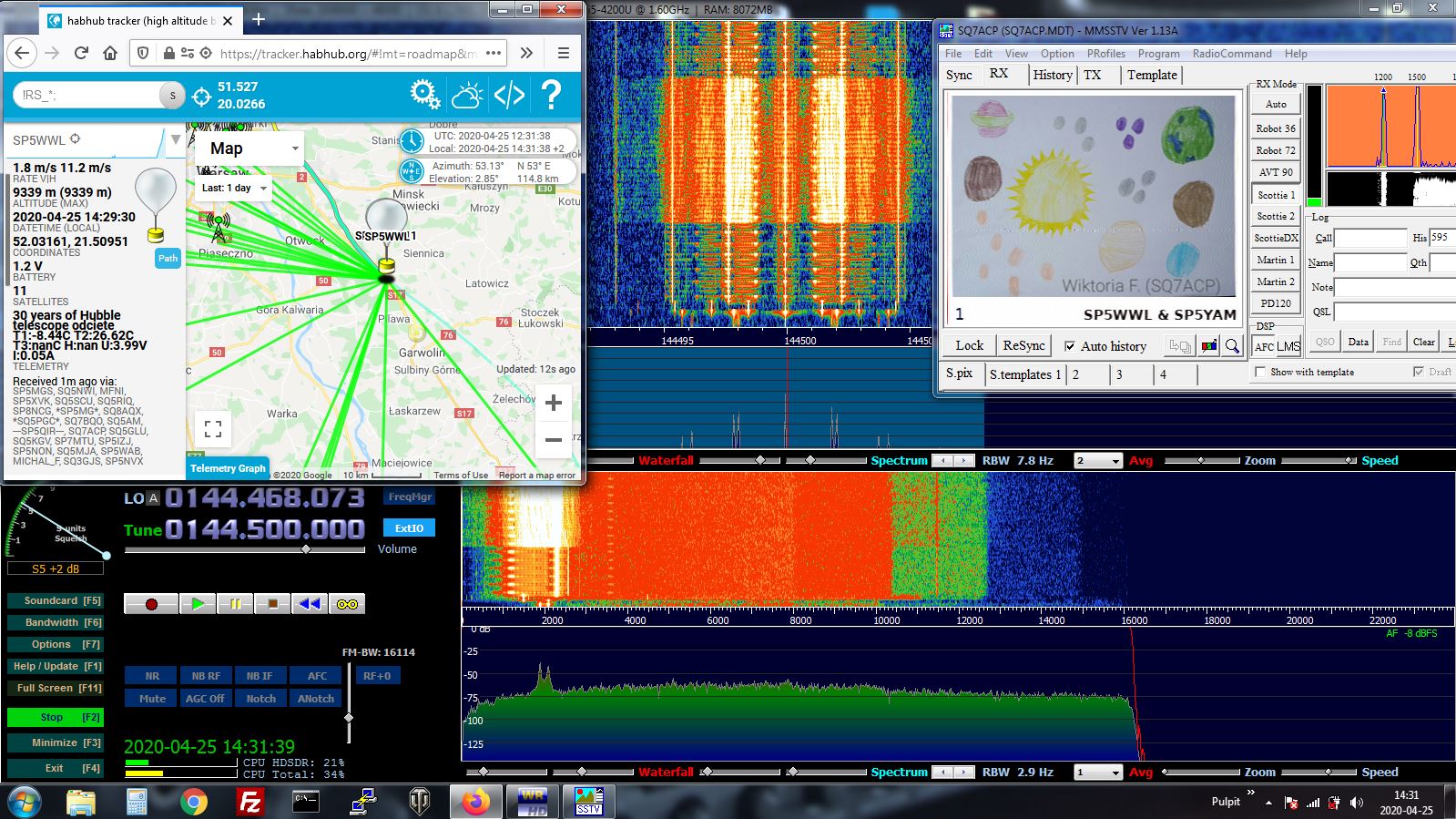Open habhub tracker settings gear icon
The width and height of the screenshot is (1456, 819).
pyautogui.click(x=424, y=94)
